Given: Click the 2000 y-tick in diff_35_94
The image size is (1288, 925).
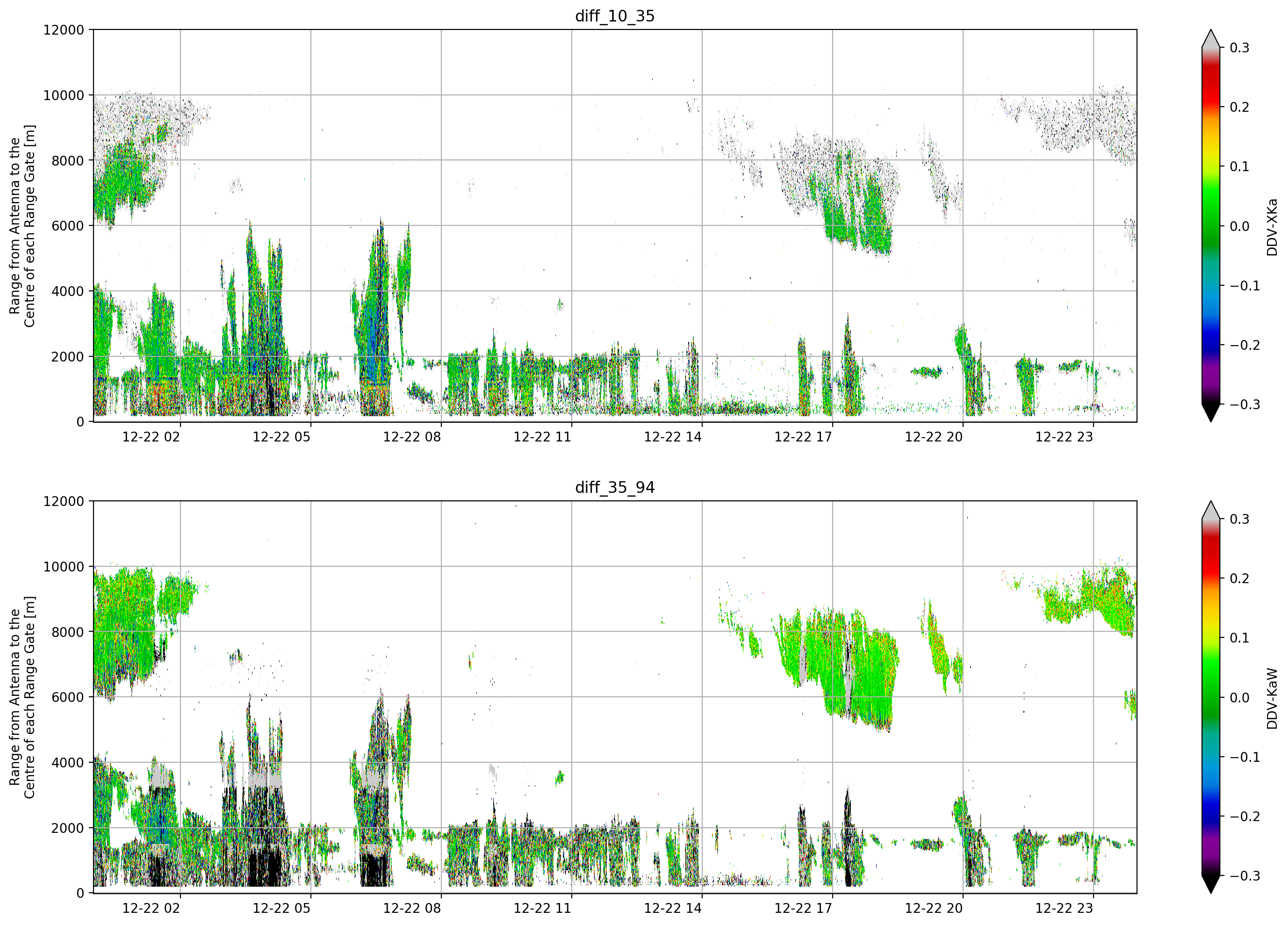Looking at the screenshot, I should pyautogui.click(x=68, y=828).
